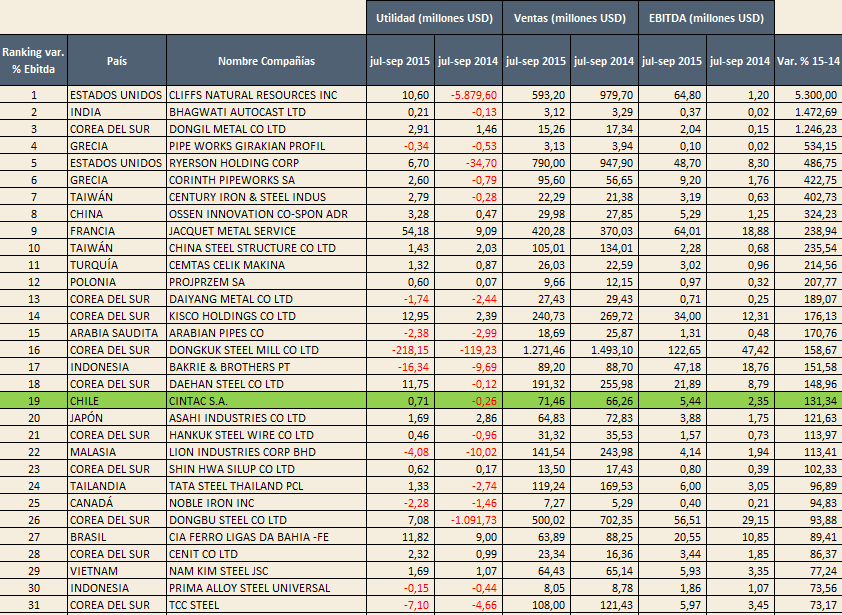This screenshot has width=842, height=615.
Task: Click the negative value -5.879,60 cell
Action: point(468,95)
